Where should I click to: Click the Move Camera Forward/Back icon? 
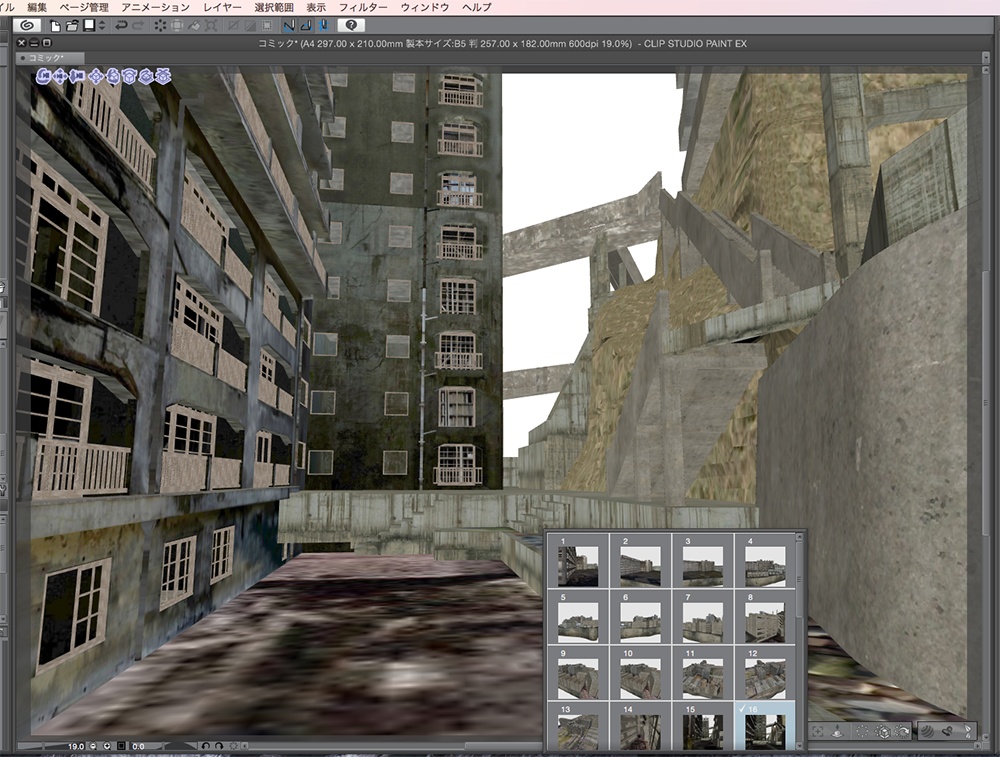click(77, 77)
